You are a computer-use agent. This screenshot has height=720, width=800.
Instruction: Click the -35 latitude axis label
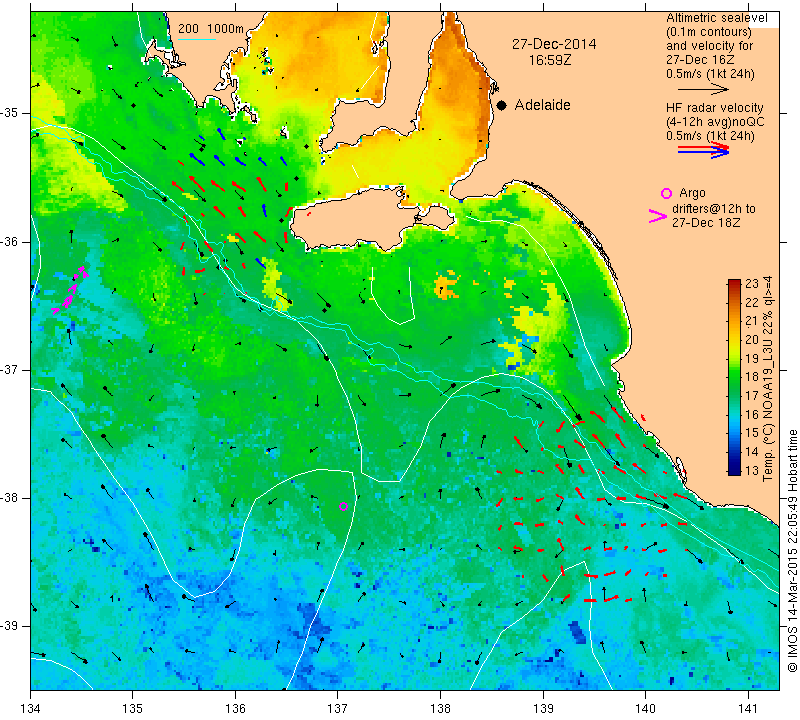9,113
